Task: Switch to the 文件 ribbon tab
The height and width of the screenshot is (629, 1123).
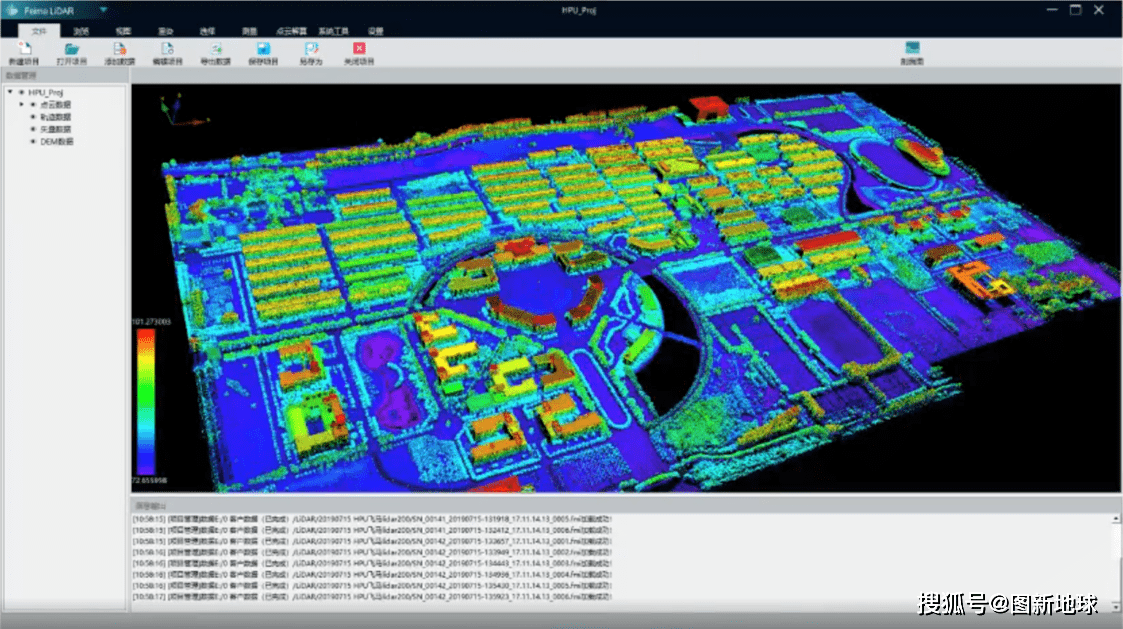Action: click(39, 31)
